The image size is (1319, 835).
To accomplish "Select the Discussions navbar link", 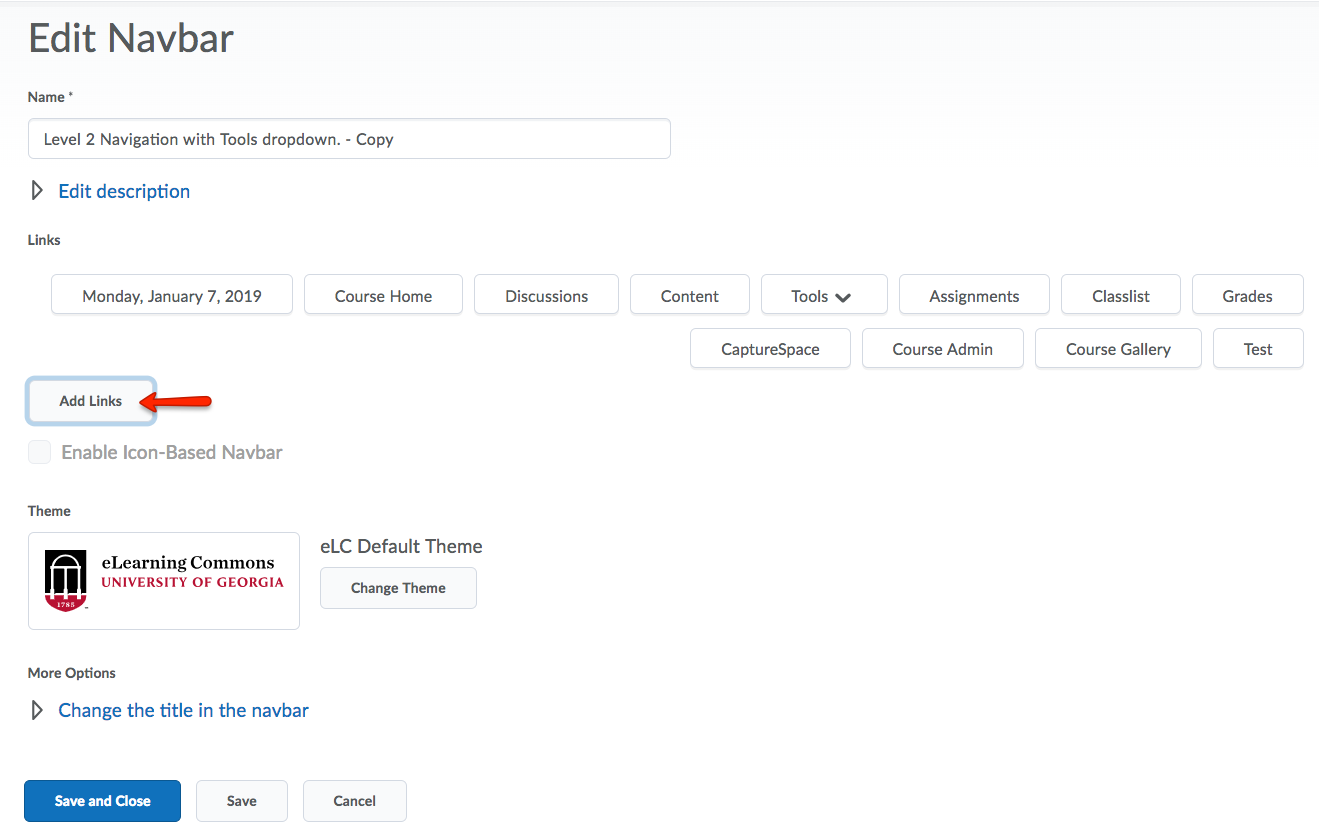I will [x=546, y=296].
